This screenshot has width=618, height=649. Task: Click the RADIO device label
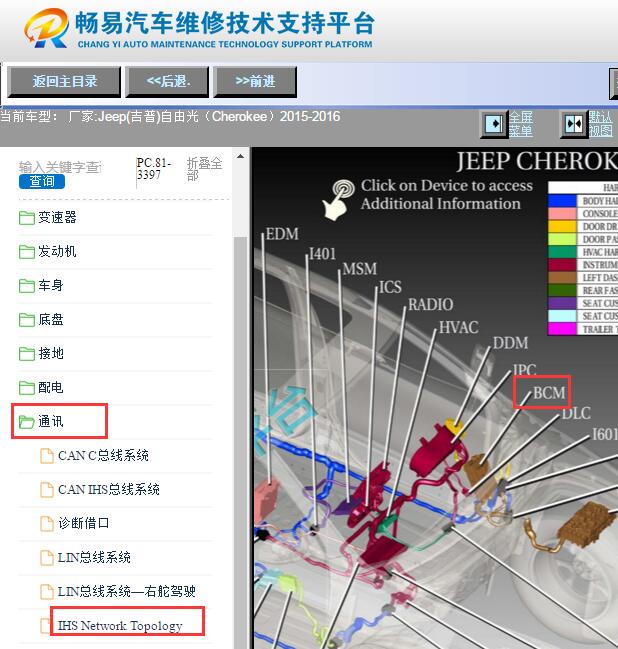(430, 305)
